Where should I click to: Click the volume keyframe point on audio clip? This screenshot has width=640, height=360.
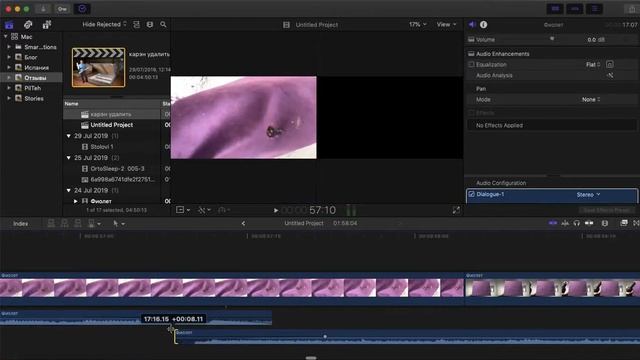(x=325, y=337)
